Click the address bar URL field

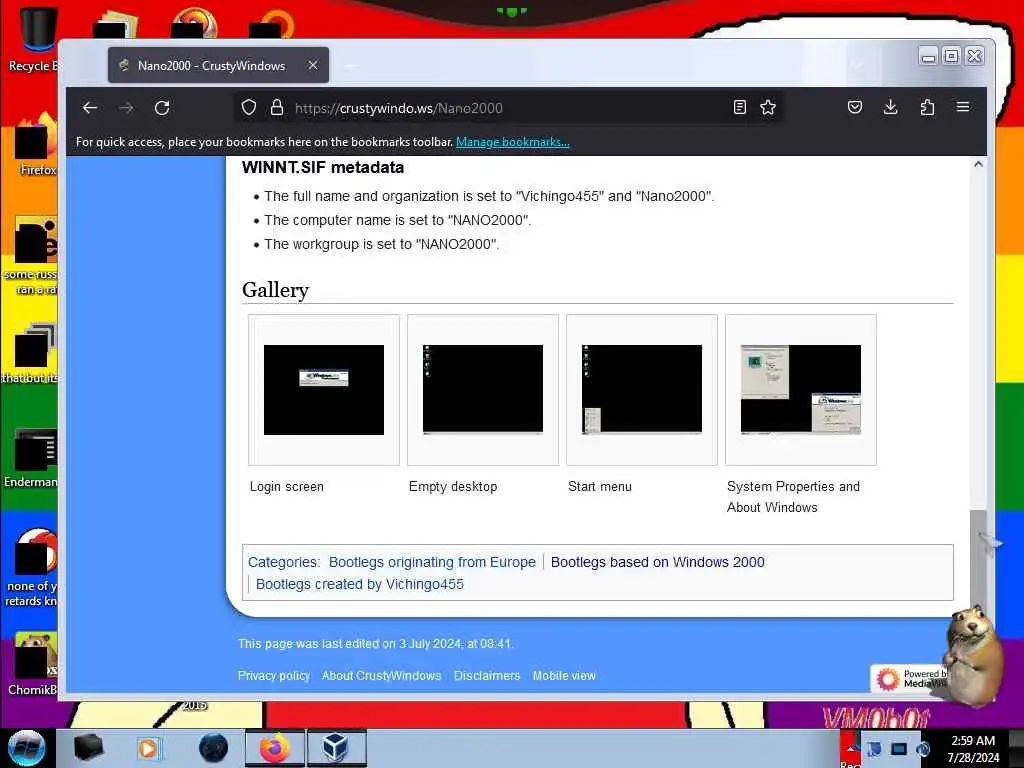tap(509, 108)
